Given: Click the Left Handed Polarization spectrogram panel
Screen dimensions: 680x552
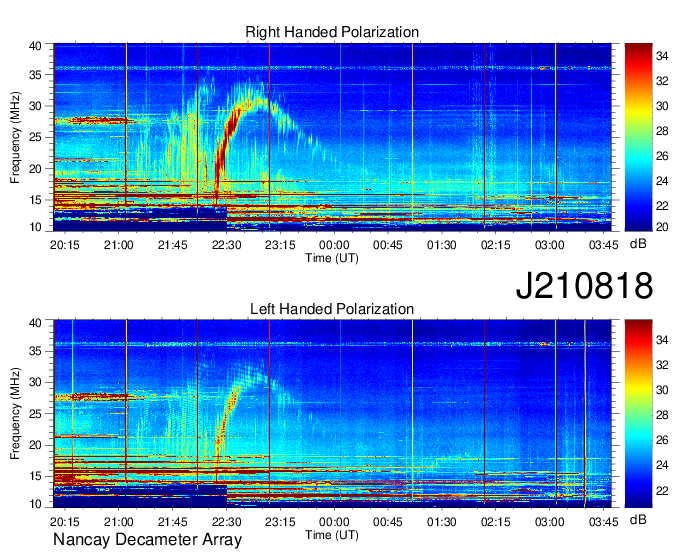Looking at the screenshot, I should [332, 413].
